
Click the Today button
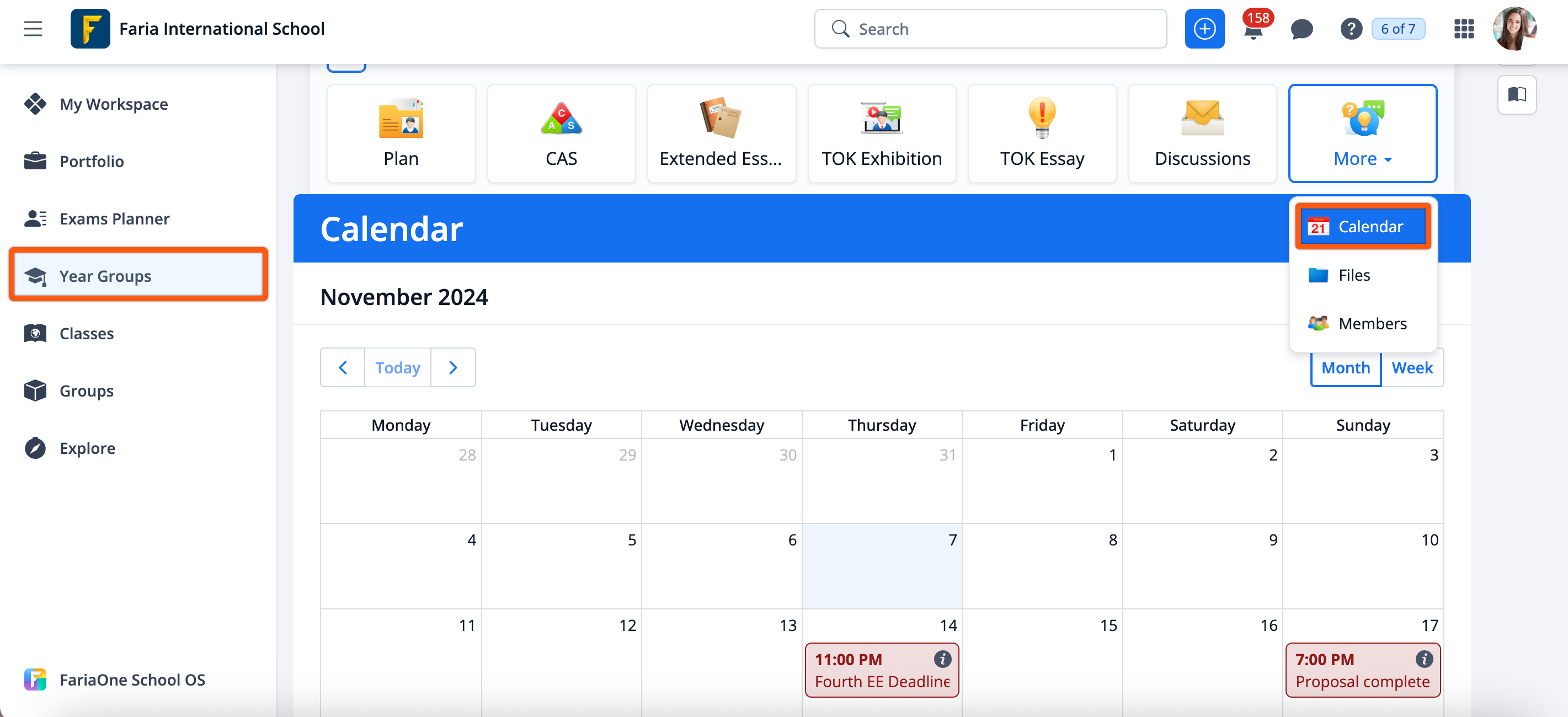[x=397, y=368]
